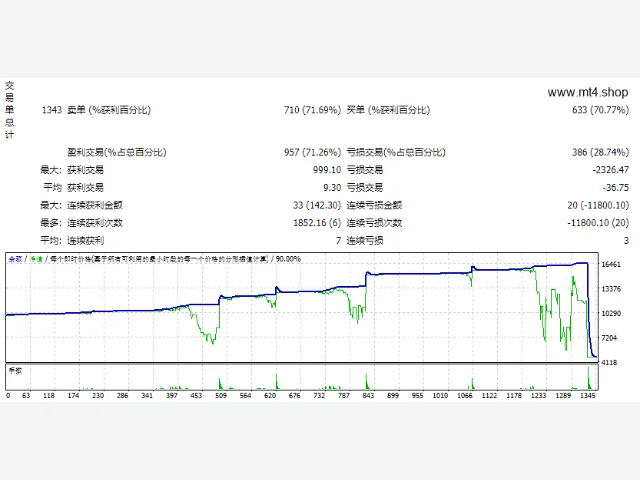640x480 pixels.
Task: Select '获利交易' label in the 平均 row
Action: (85, 188)
